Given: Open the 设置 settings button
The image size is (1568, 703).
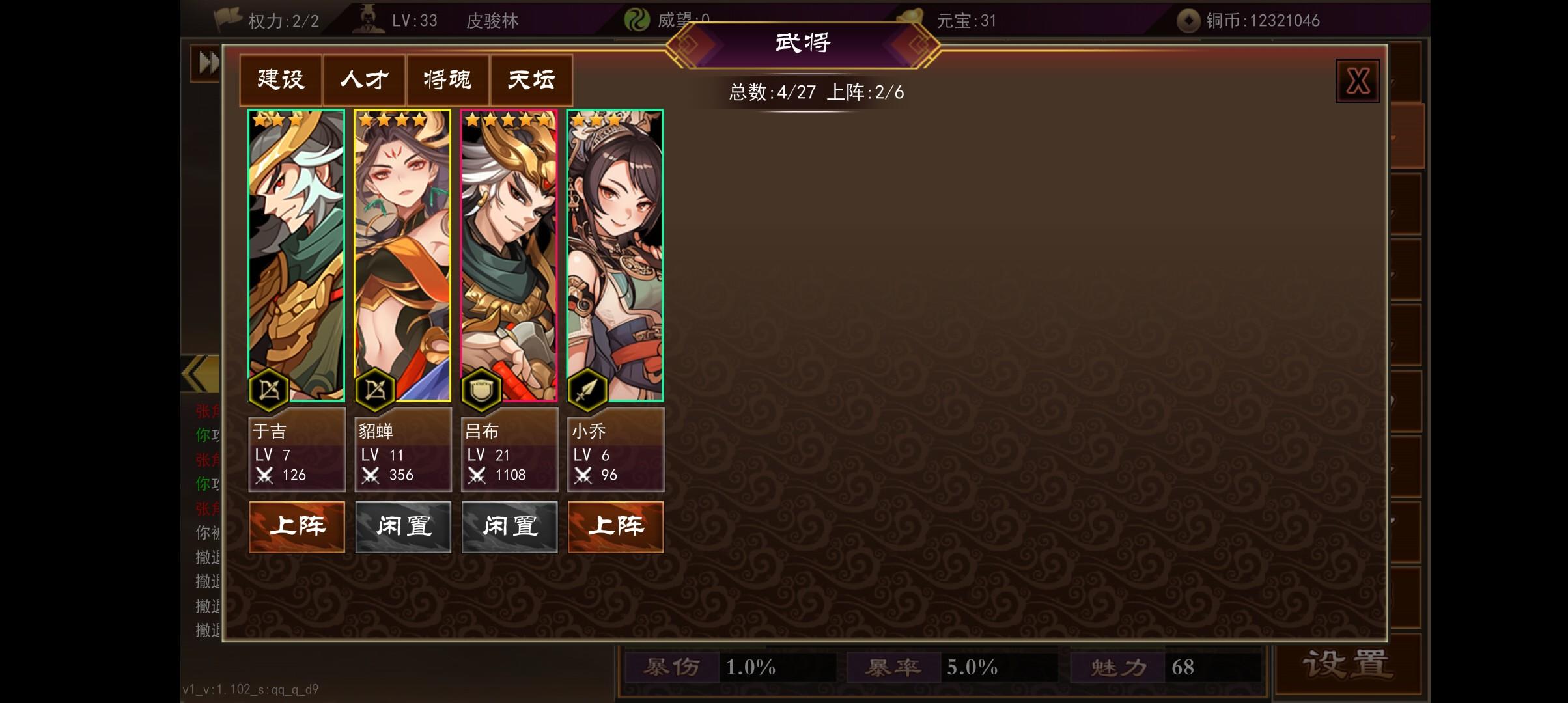Looking at the screenshot, I should pos(1347,665).
